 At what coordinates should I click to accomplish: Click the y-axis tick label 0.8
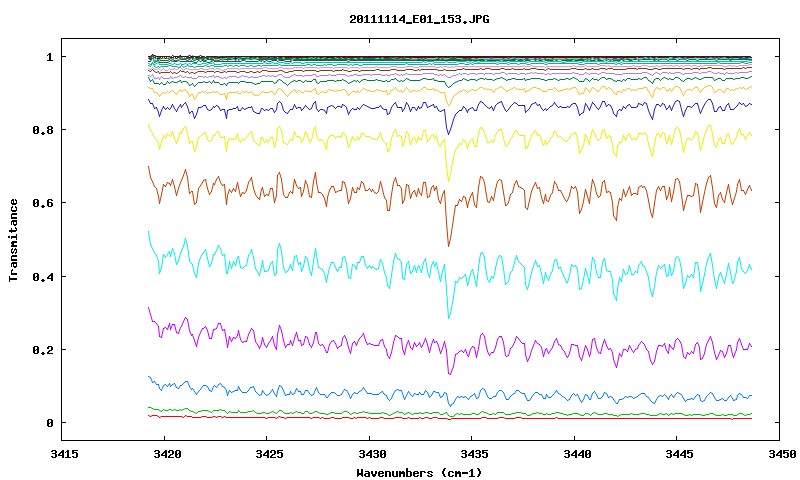pyautogui.click(x=43, y=130)
